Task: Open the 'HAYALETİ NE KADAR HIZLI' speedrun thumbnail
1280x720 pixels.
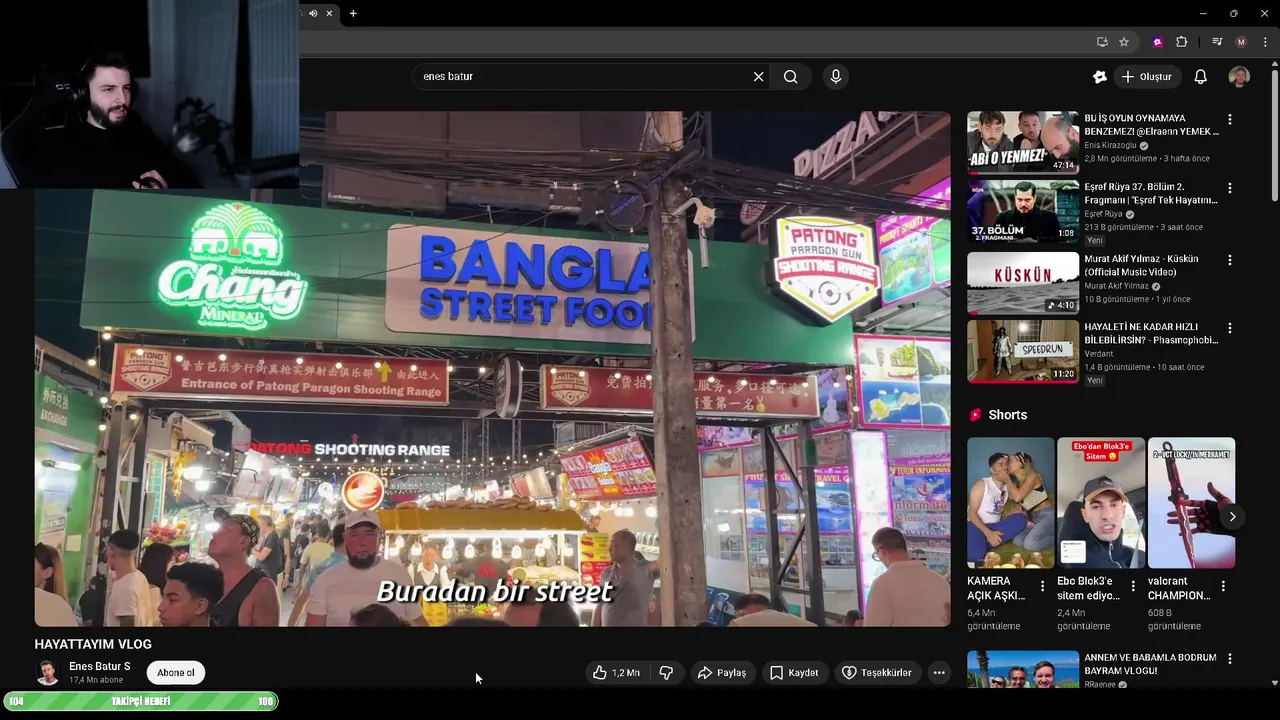Action: click(x=1023, y=351)
